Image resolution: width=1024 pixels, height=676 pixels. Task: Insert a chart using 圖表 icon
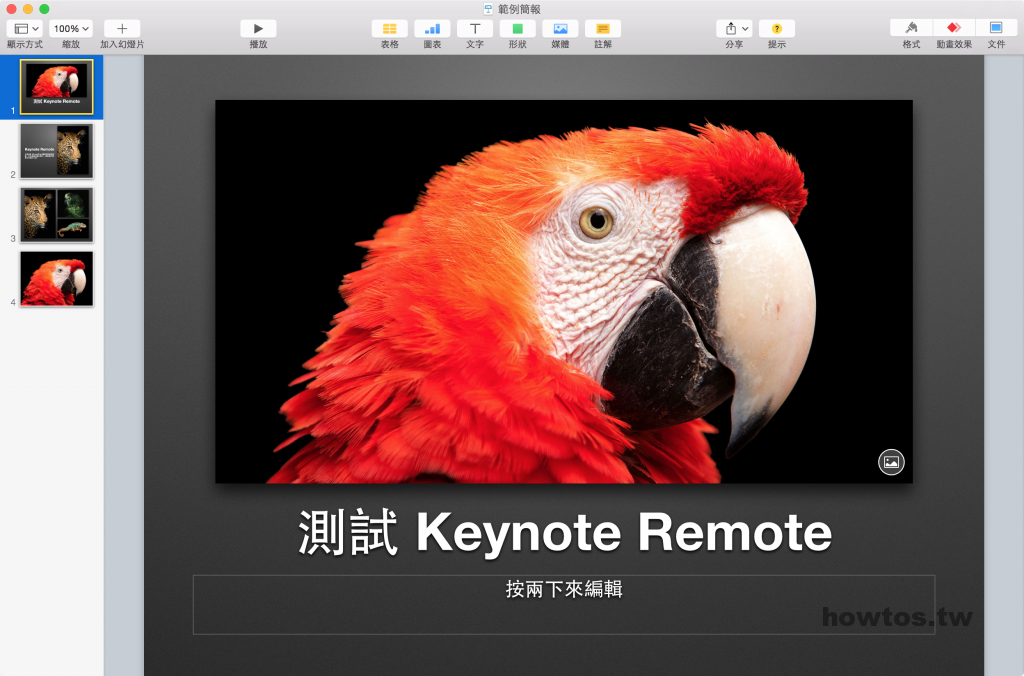point(432,29)
